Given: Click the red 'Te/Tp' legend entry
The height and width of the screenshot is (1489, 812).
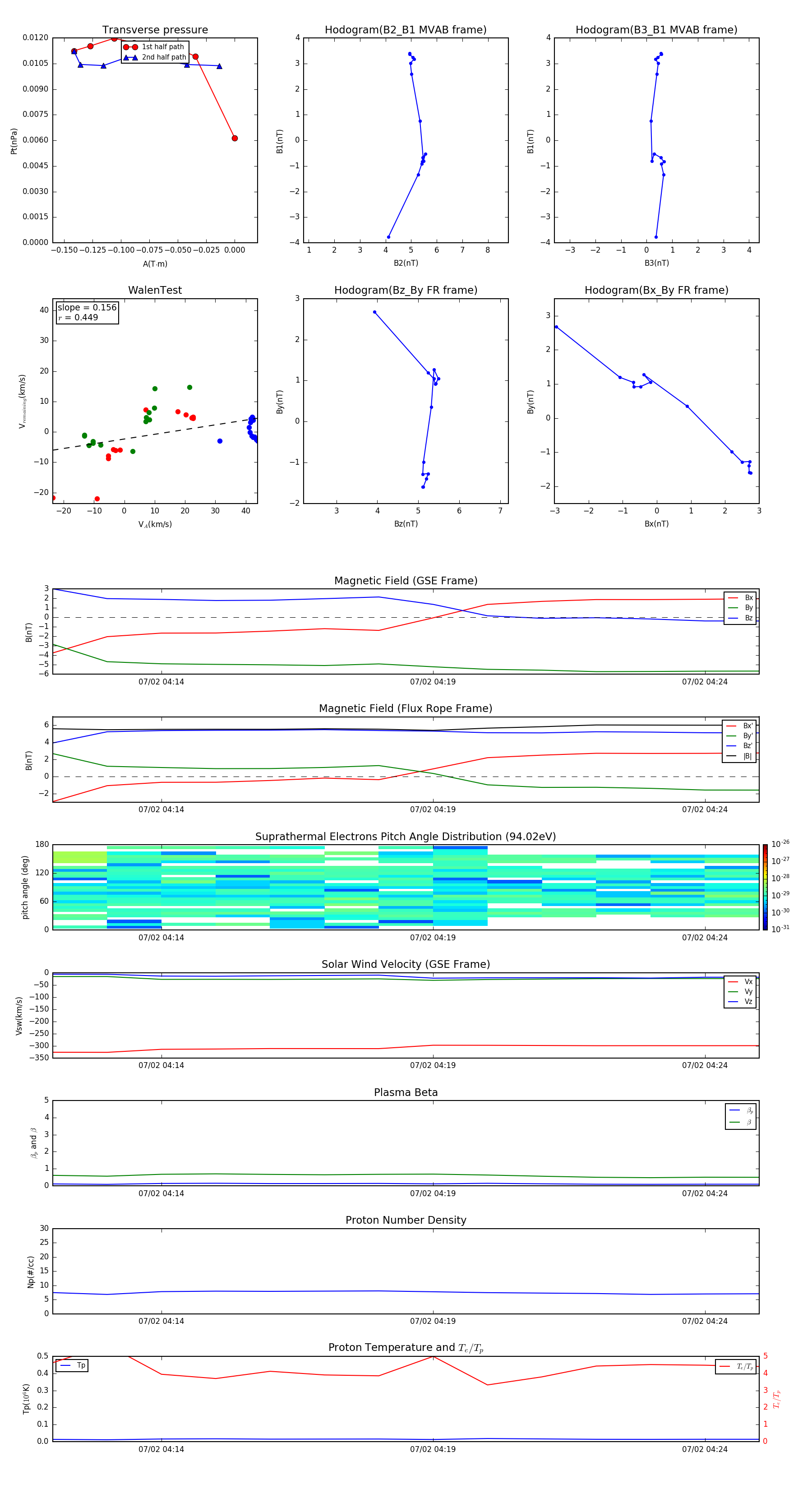Looking at the screenshot, I should click(x=736, y=1366).
